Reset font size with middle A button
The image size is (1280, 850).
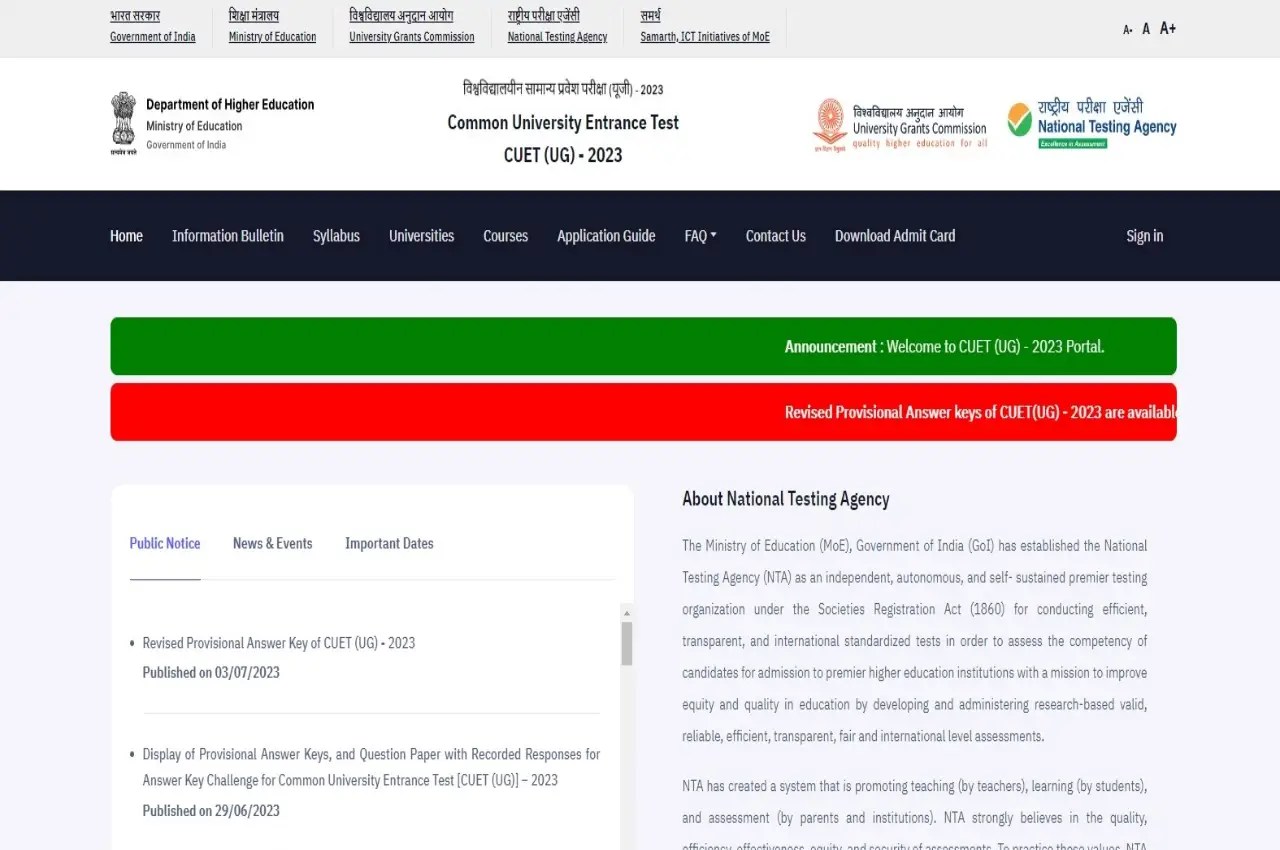pos(1146,29)
